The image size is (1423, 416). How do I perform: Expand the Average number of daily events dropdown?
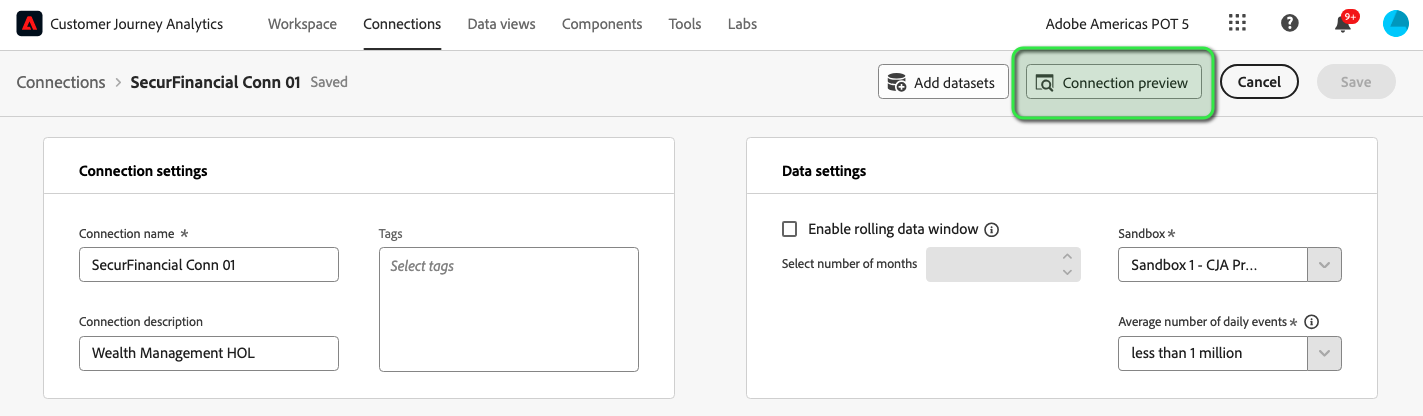coord(1324,353)
